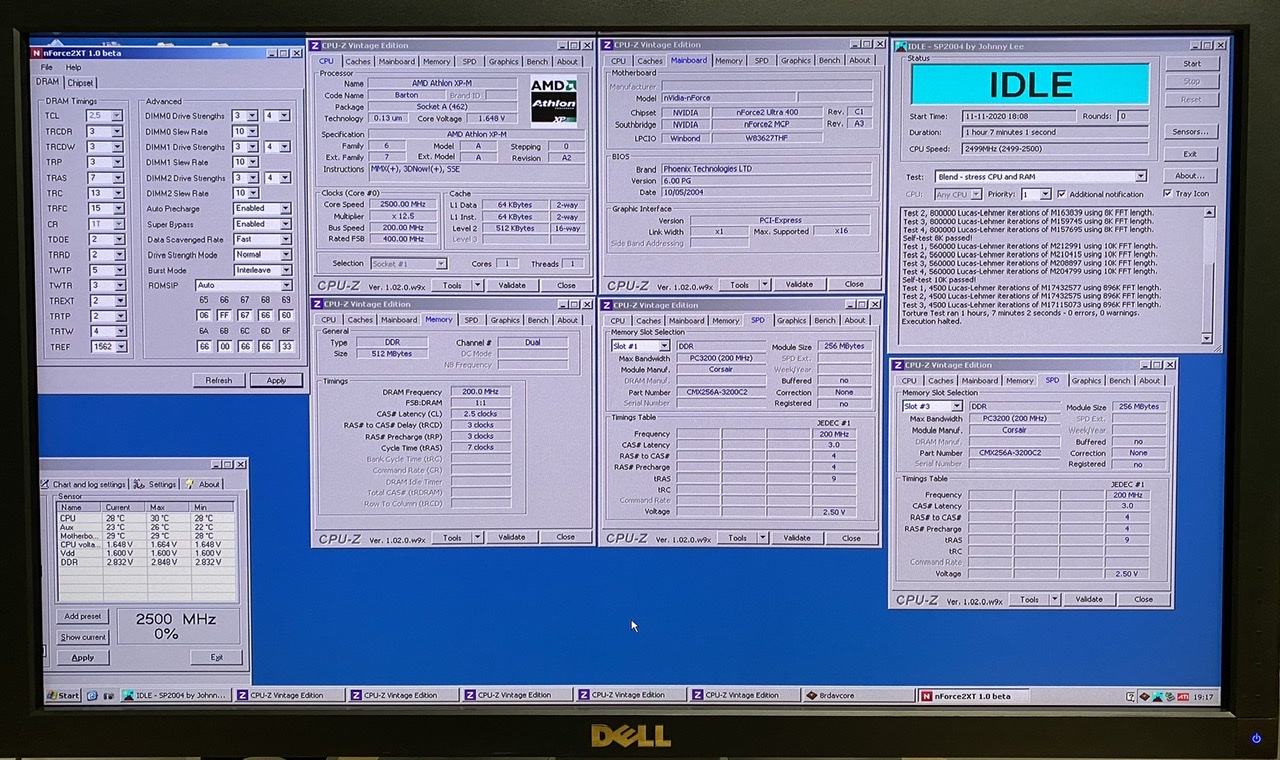Switch to the Chipset tab in nForce2XT
1280x760 pixels.
click(x=80, y=82)
